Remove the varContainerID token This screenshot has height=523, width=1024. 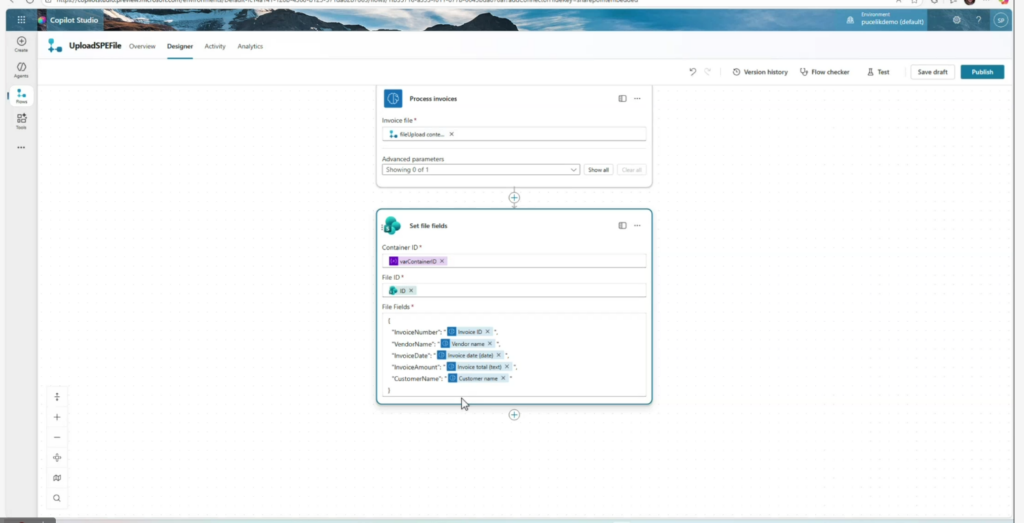[441, 261]
